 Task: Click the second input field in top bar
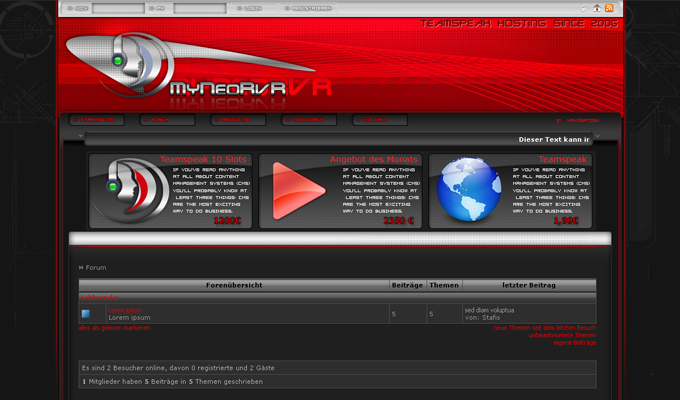(x=199, y=8)
